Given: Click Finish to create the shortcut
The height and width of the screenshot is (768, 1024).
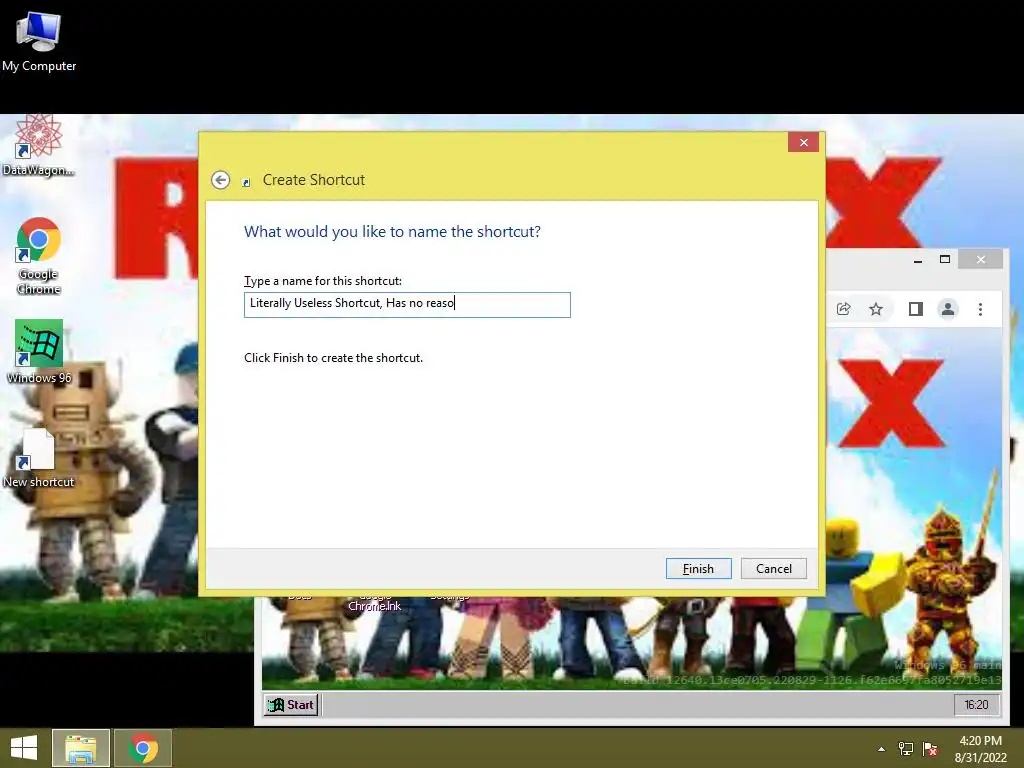Looking at the screenshot, I should click(x=698, y=568).
